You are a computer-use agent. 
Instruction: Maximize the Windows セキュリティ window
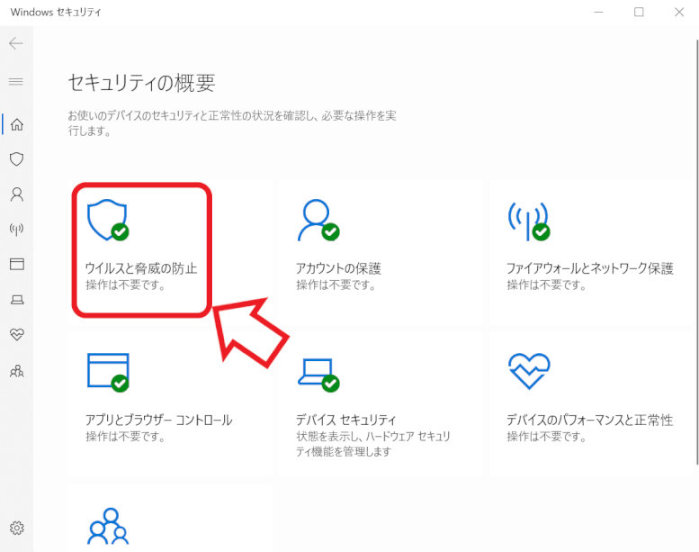pyautogui.click(x=639, y=12)
